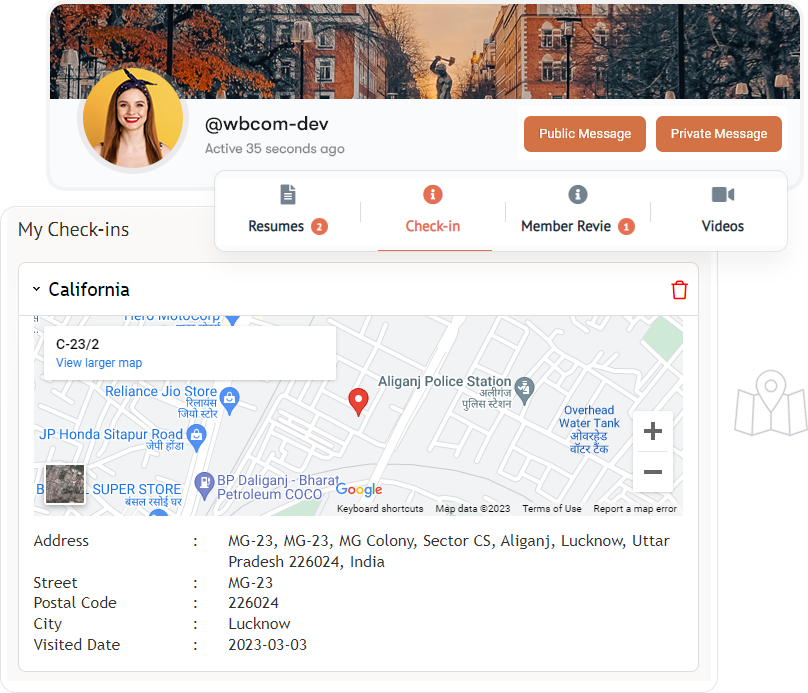Click the floating map location icon on the right
The height and width of the screenshot is (693, 808).
(x=770, y=405)
